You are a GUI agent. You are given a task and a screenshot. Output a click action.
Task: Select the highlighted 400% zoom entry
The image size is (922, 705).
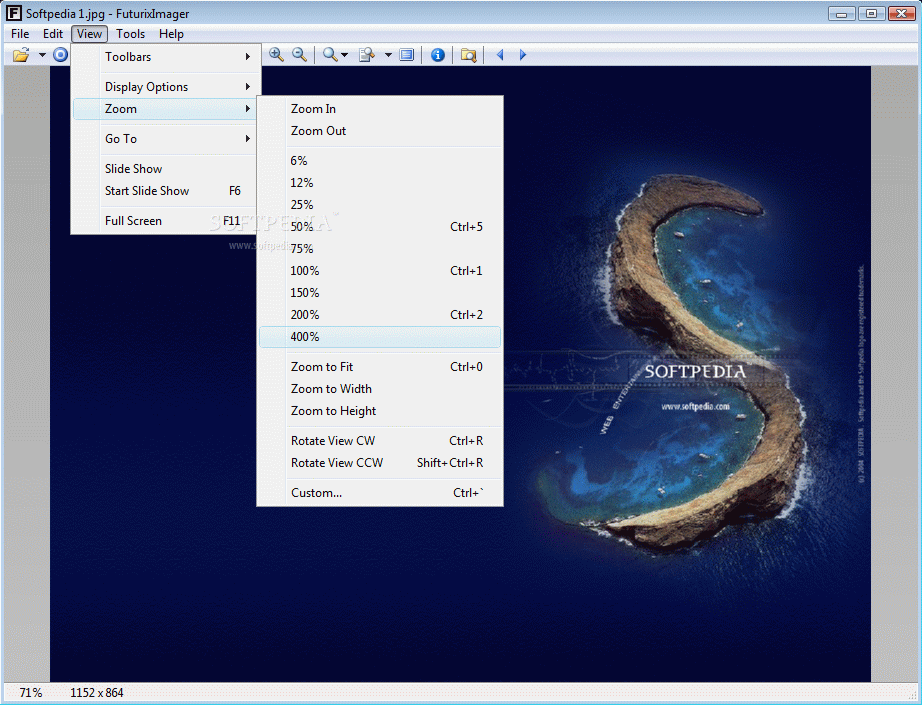point(380,337)
